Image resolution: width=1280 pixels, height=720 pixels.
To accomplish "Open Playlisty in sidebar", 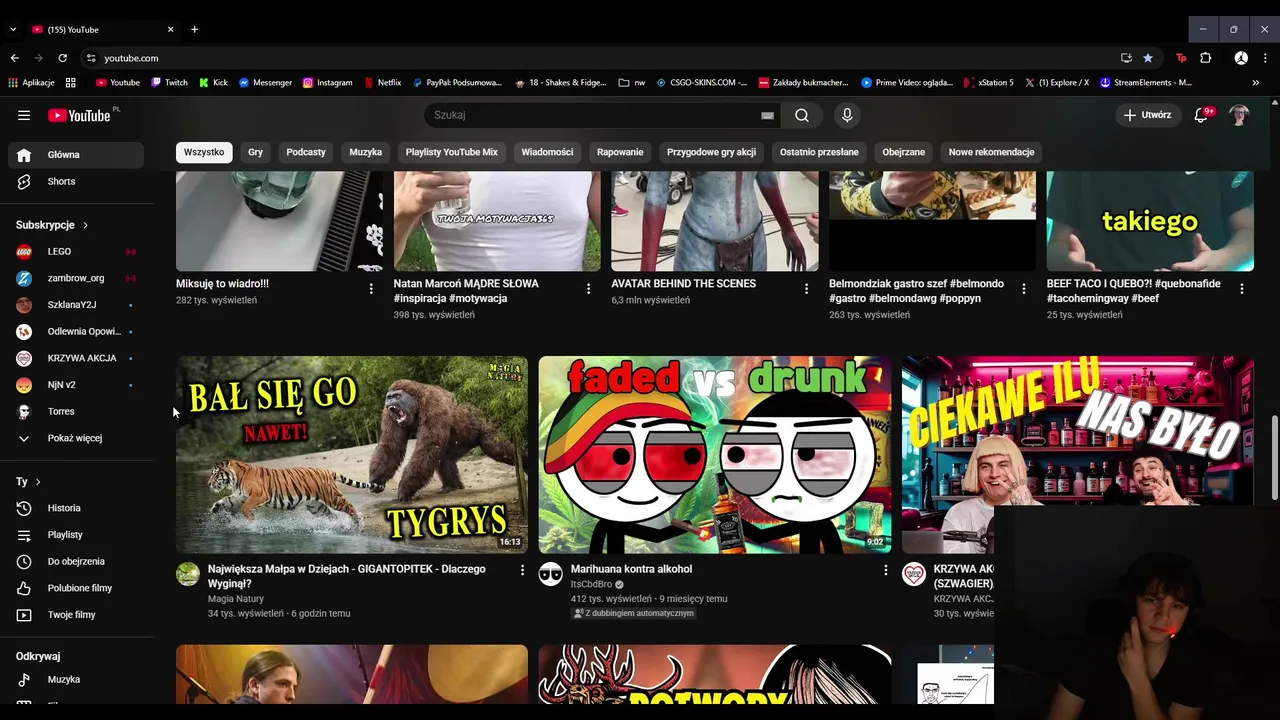I will [x=76, y=535].
